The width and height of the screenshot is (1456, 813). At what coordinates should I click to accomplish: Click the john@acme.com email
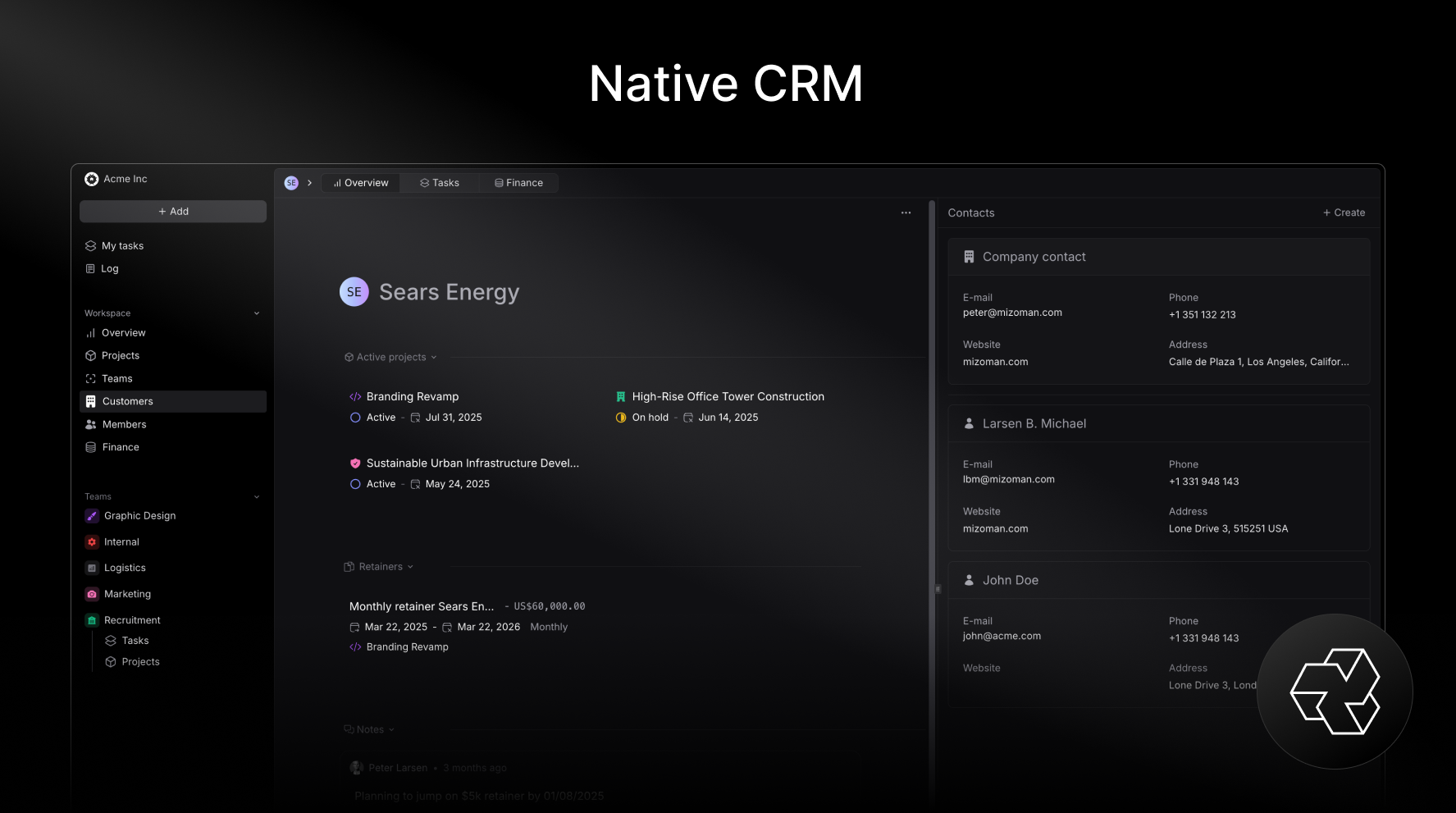1002,636
